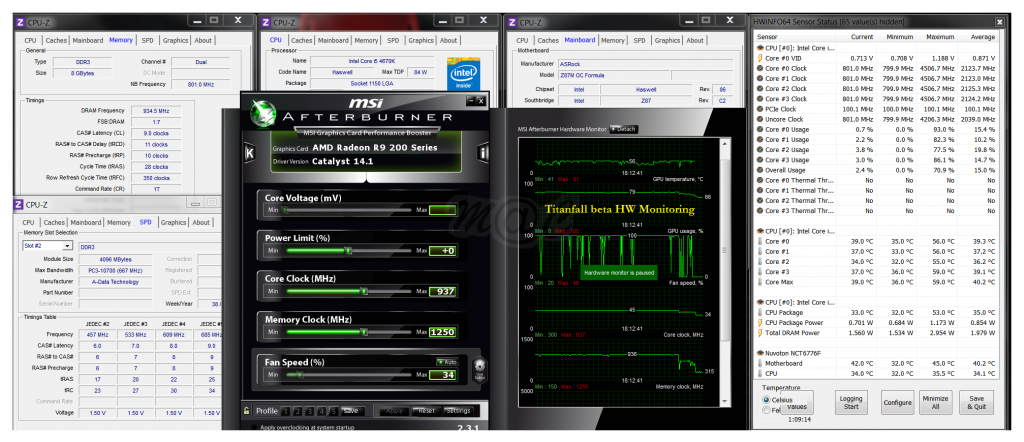Expand the Nuvoton NCT6776F sensor group

(759, 353)
